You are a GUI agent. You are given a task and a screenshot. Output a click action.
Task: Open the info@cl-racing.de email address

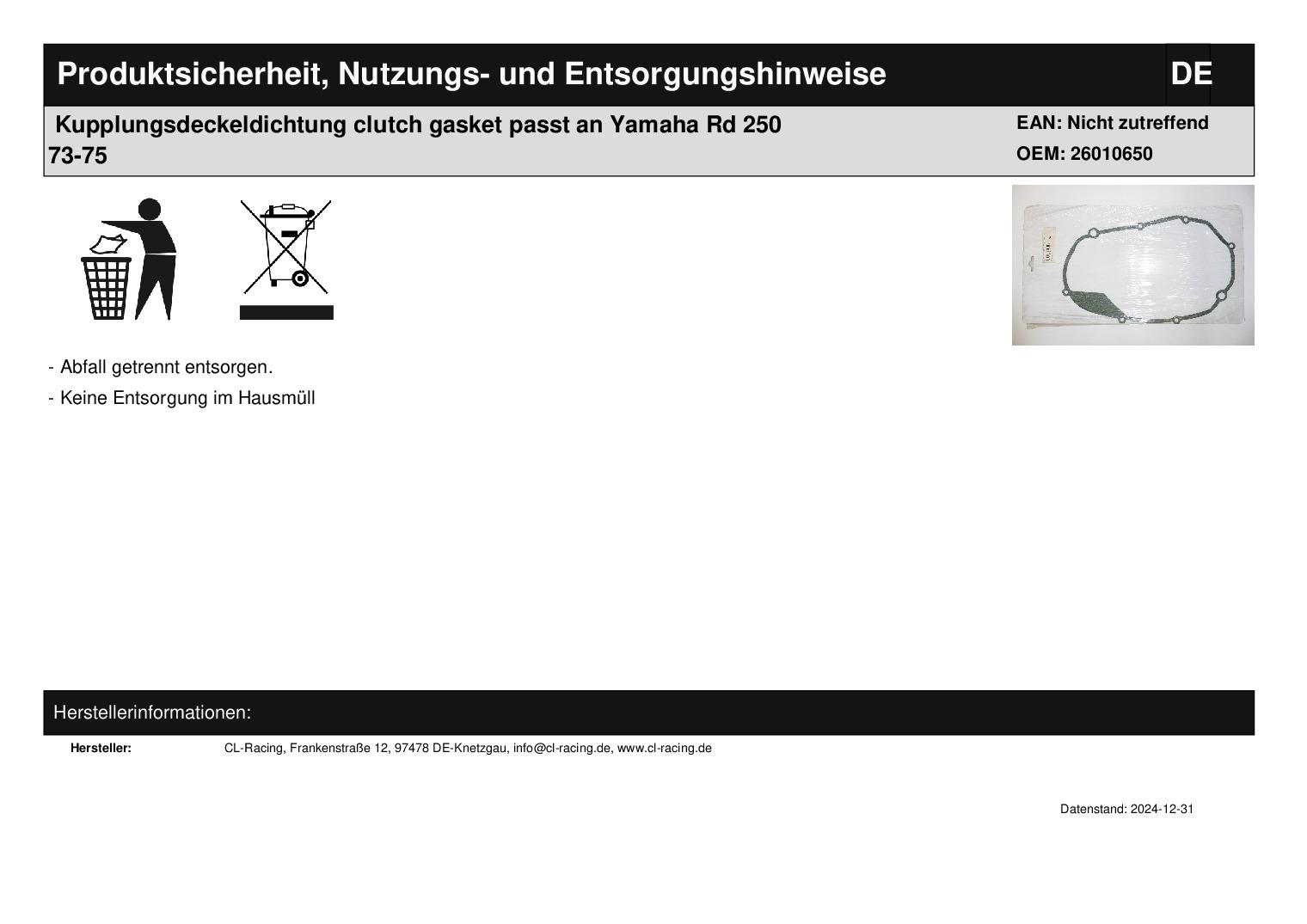(x=562, y=748)
